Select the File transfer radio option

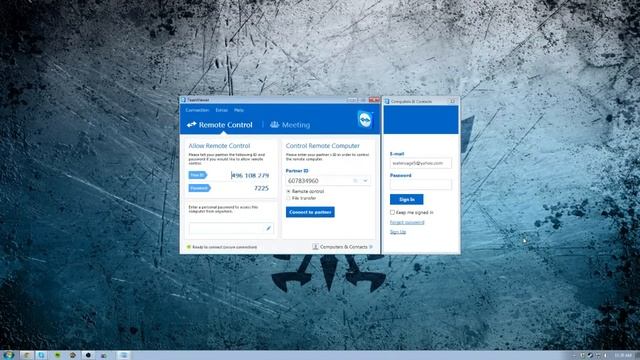point(288,198)
